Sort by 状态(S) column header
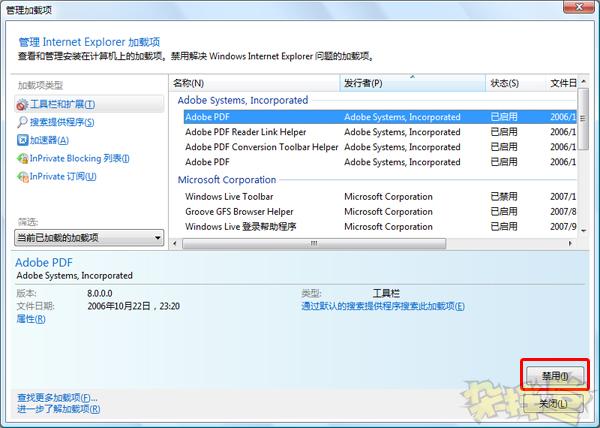Viewport: 600px width, 428px height. (515, 83)
